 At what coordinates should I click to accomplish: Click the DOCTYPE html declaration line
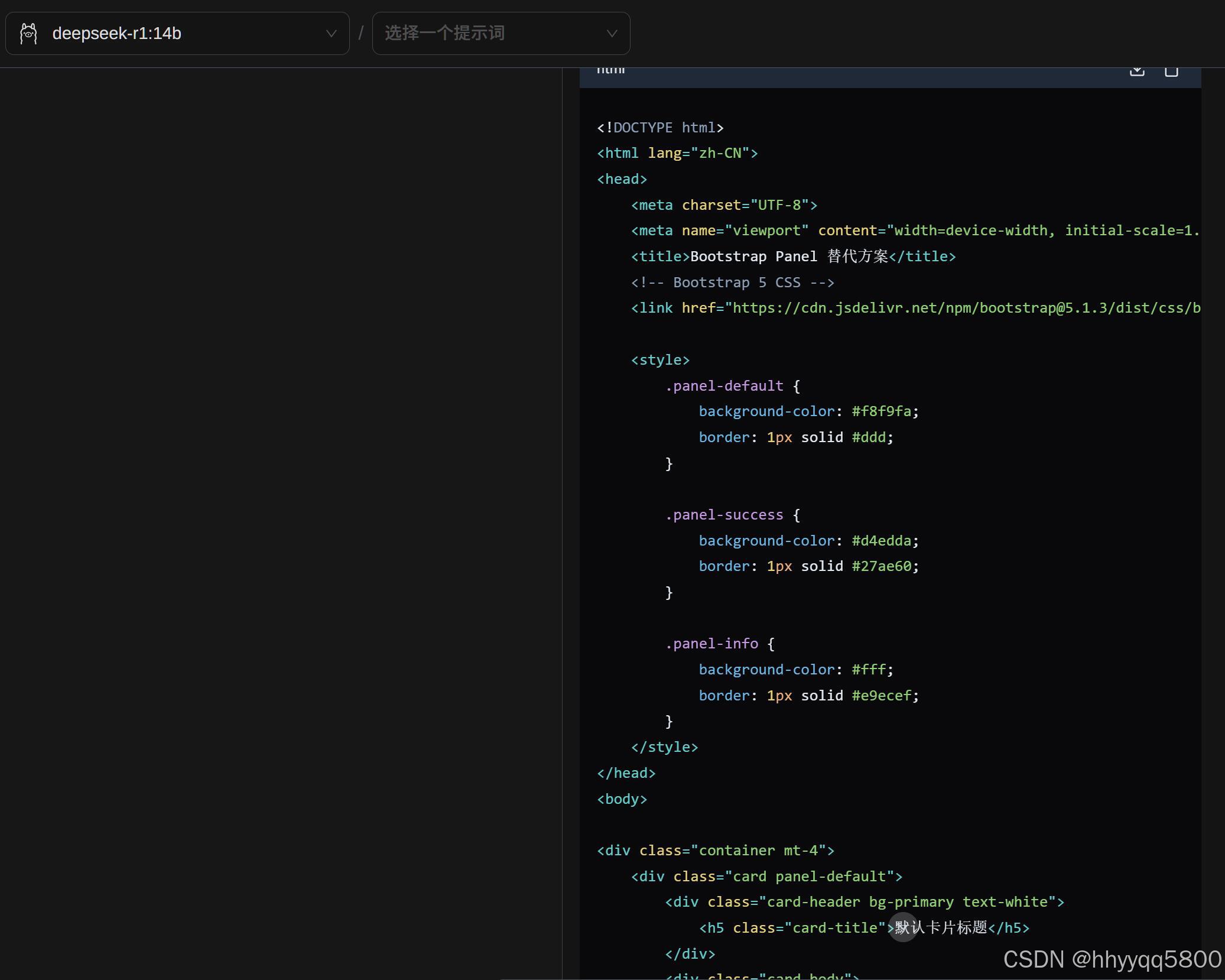[660, 128]
